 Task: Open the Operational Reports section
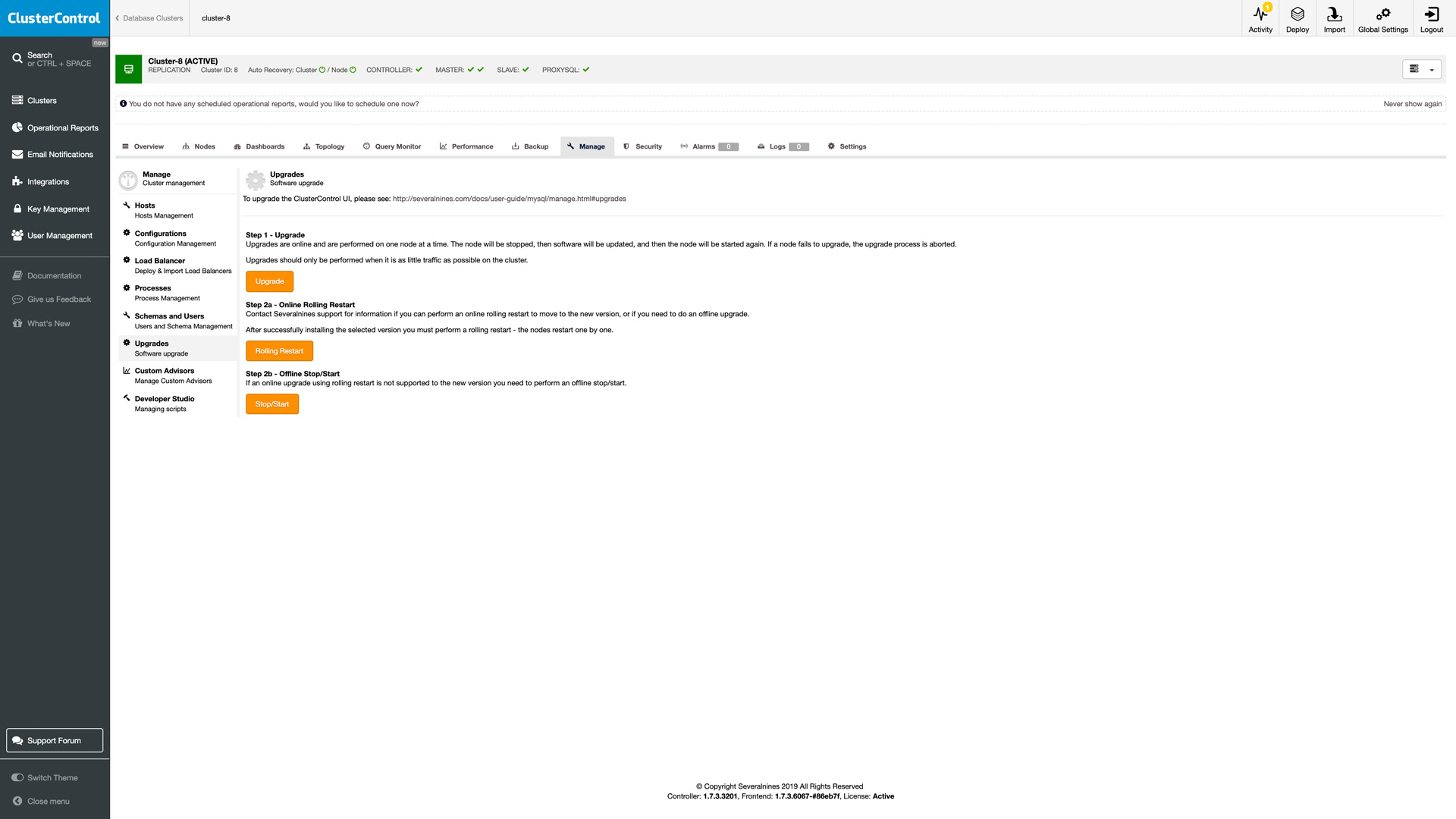pos(62,127)
